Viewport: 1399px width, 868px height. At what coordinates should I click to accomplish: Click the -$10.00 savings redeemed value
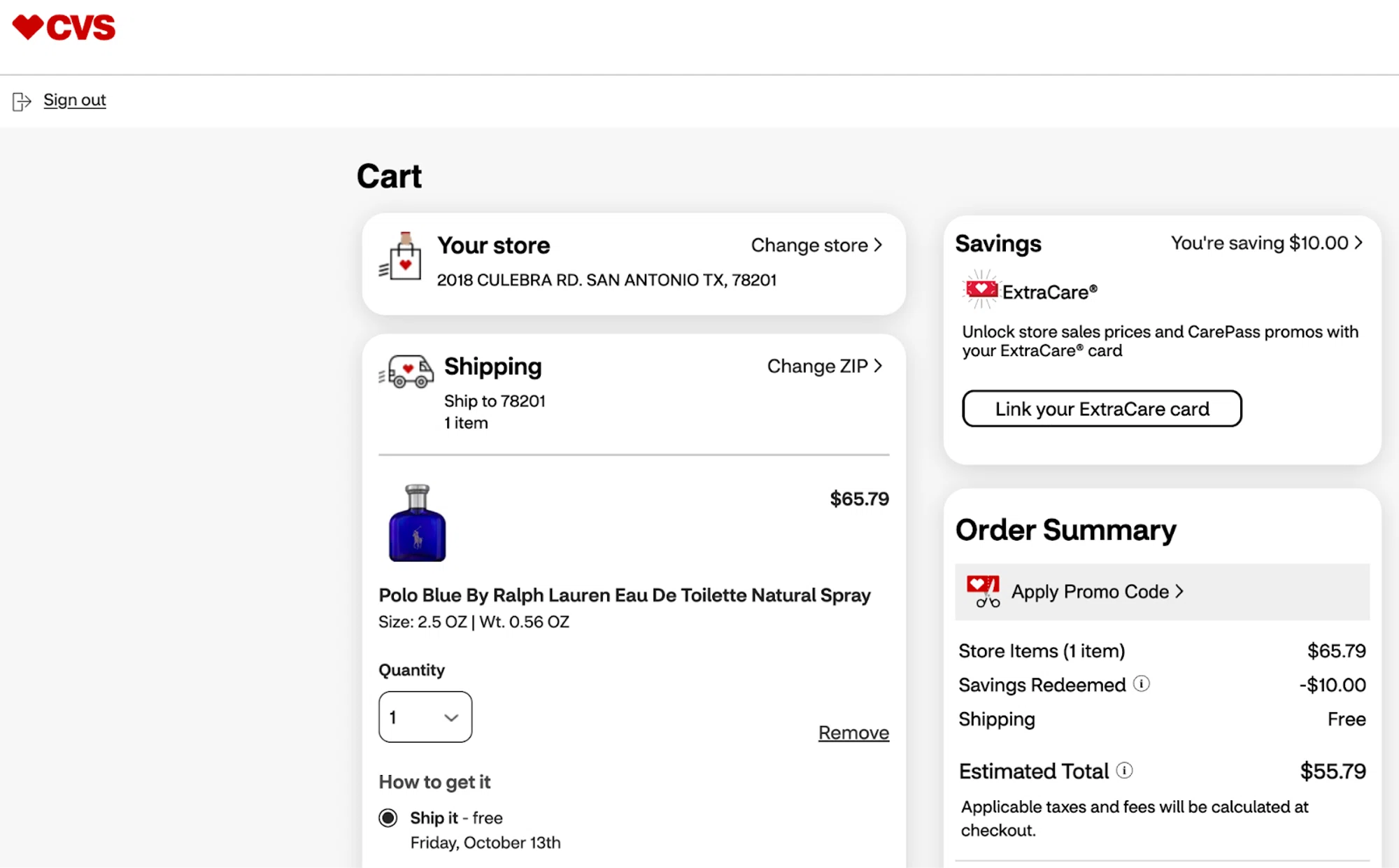click(x=1333, y=685)
